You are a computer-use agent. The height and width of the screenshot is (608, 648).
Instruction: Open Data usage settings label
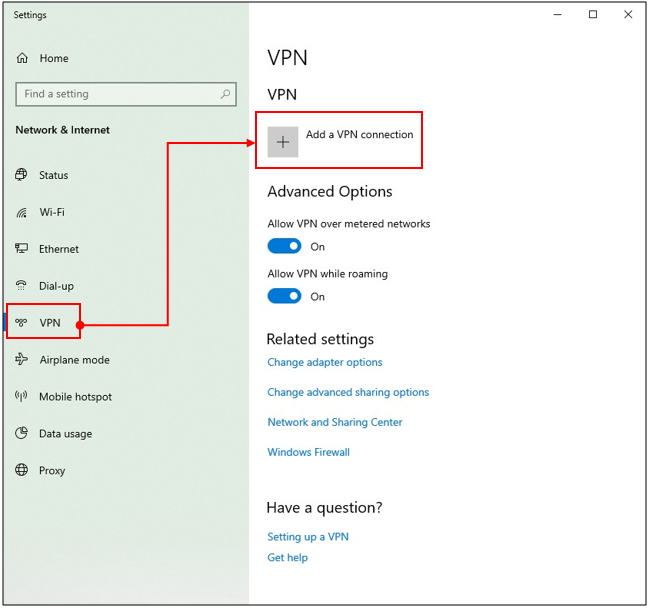pos(66,434)
